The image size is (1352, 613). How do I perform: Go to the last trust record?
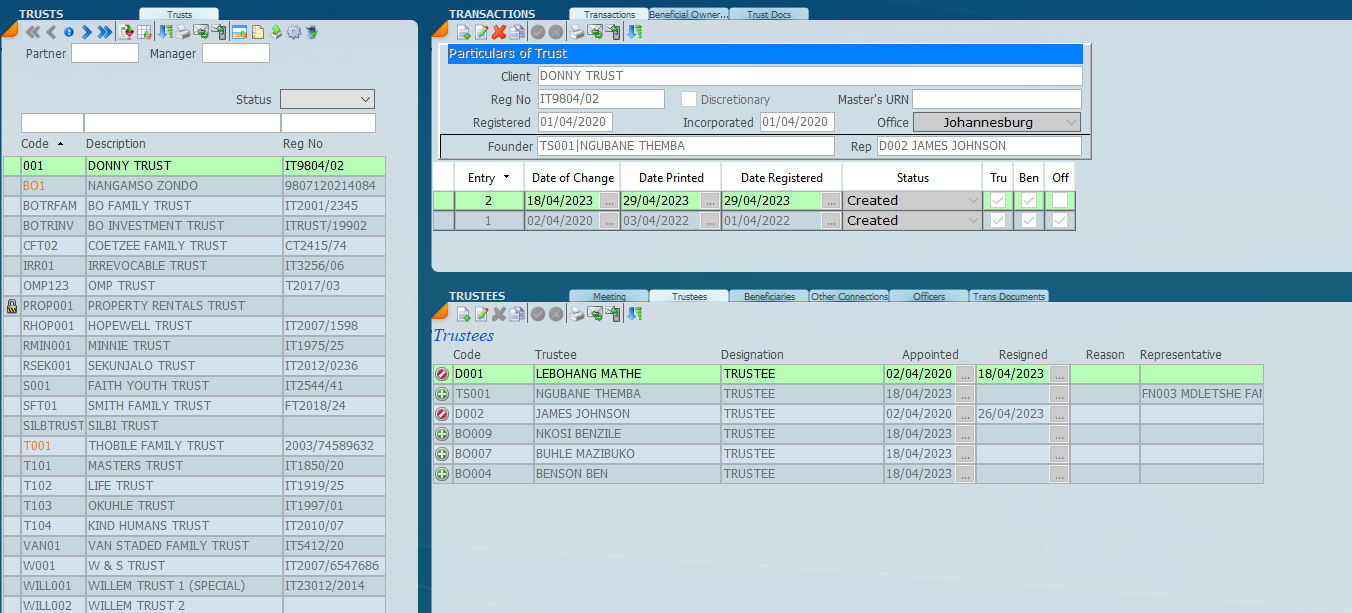[105, 32]
